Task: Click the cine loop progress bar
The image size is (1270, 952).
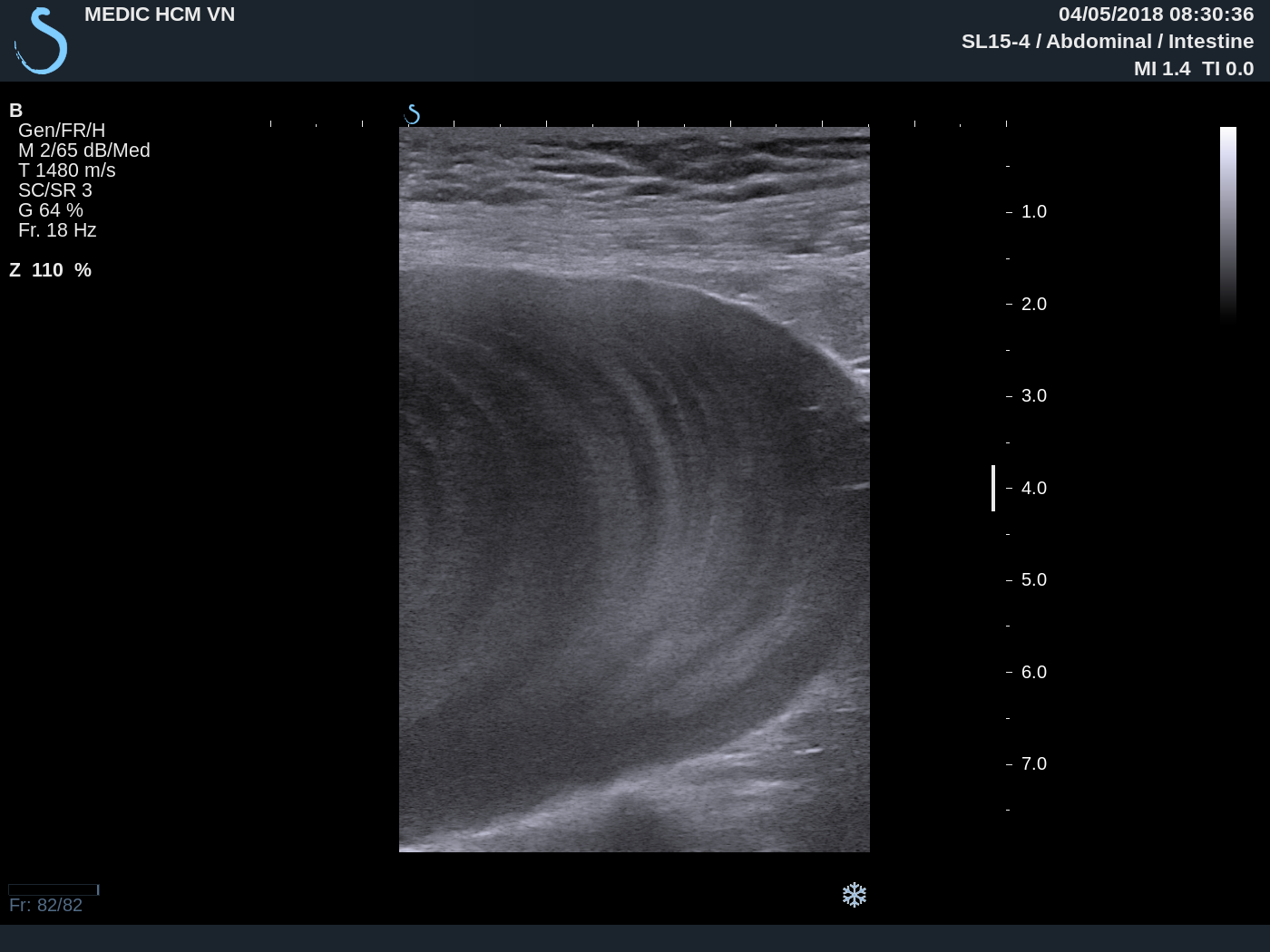Action: pos(54,889)
